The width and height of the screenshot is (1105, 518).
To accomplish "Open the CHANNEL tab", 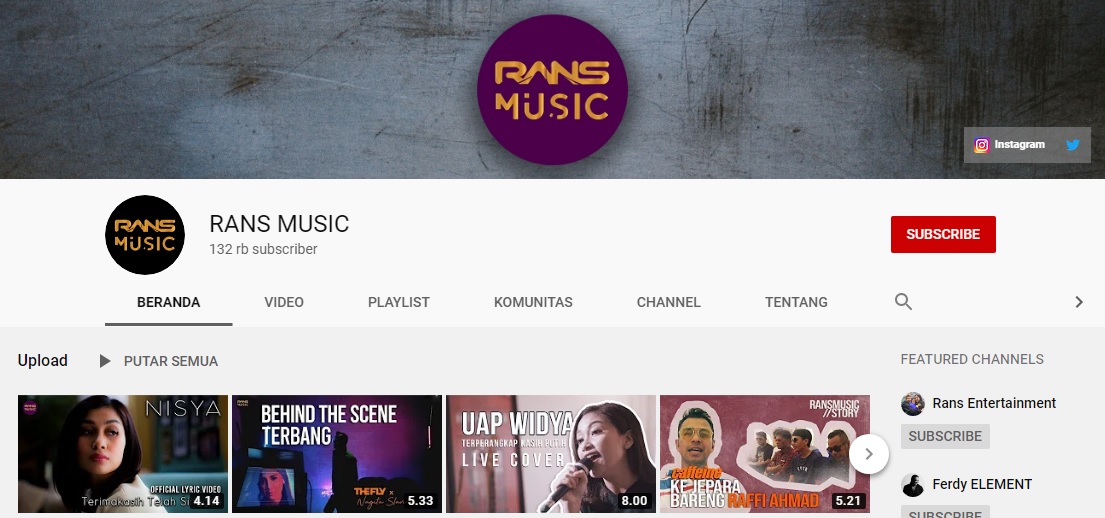I will 669,302.
